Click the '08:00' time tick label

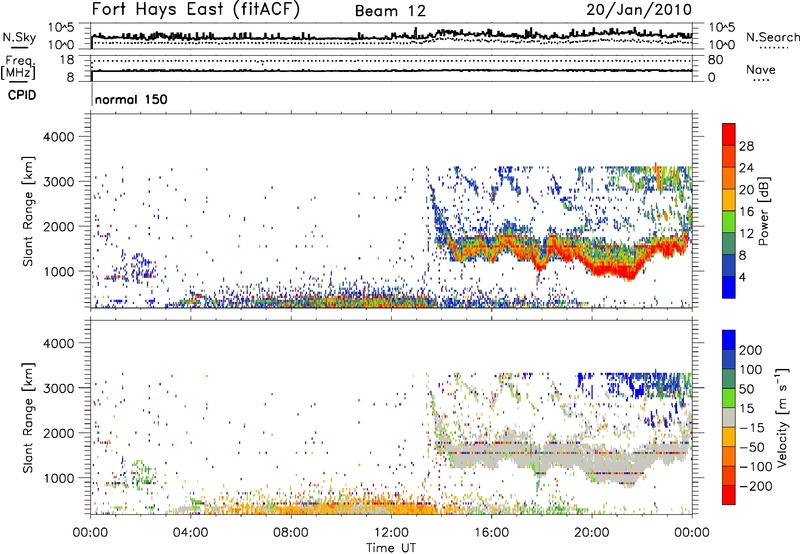pyautogui.click(x=291, y=533)
